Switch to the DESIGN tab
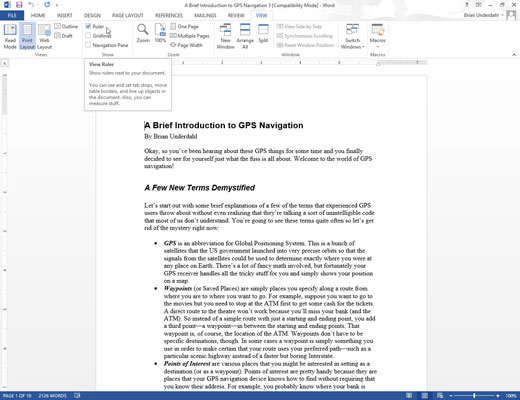This screenshot has width=520, height=400. (x=92, y=15)
